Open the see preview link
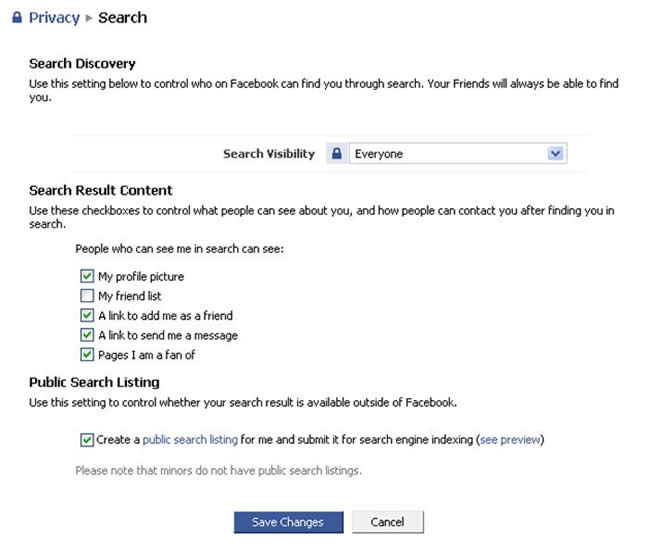 click(510, 440)
